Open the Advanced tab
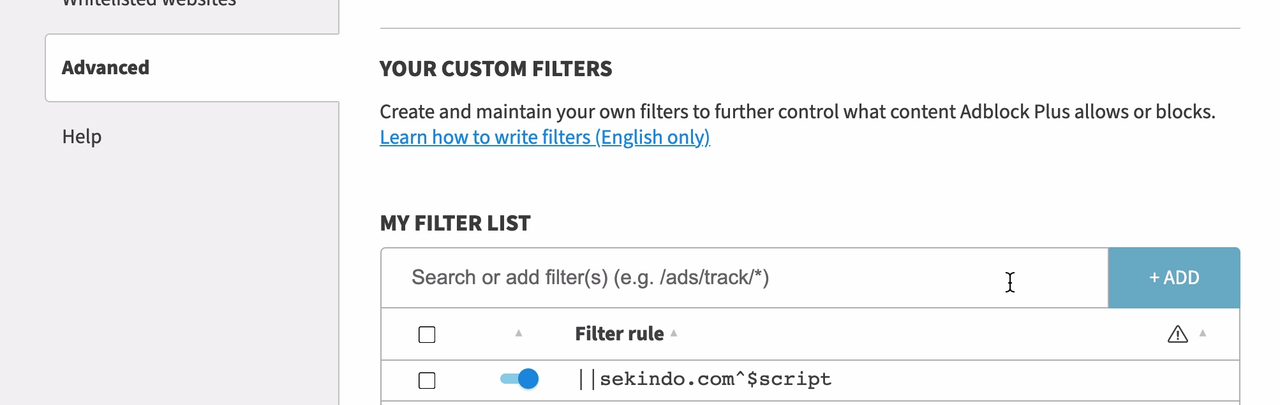Image resolution: width=1280 pixels, height=405 pixels. pyautogui.click(x=105, y=68)
